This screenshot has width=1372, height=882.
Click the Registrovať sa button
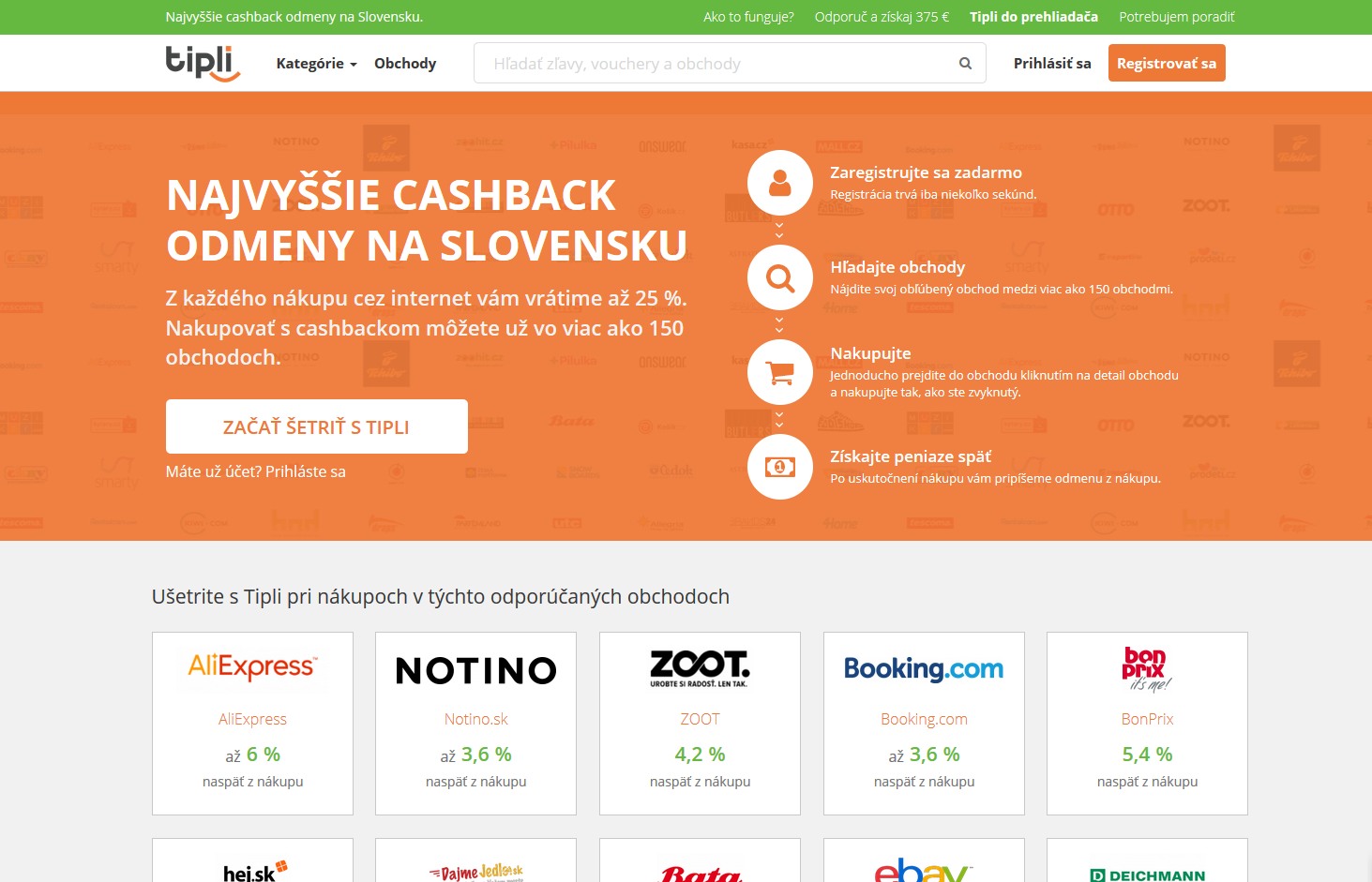click(1167, 63)
